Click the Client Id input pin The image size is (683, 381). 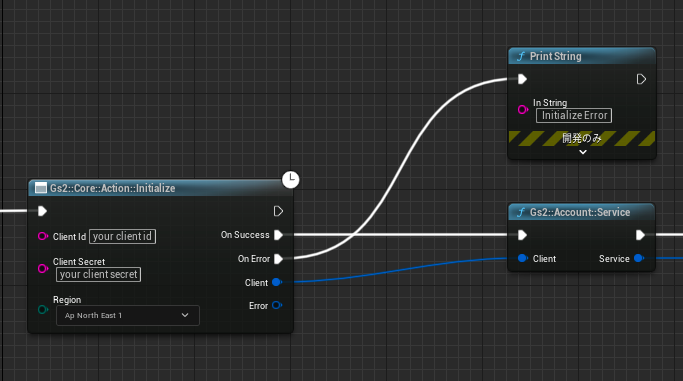(x=43, y=236)
